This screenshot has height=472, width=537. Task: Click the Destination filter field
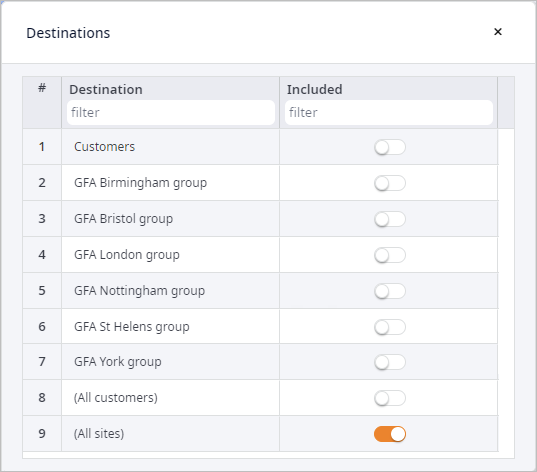point(171,112)
